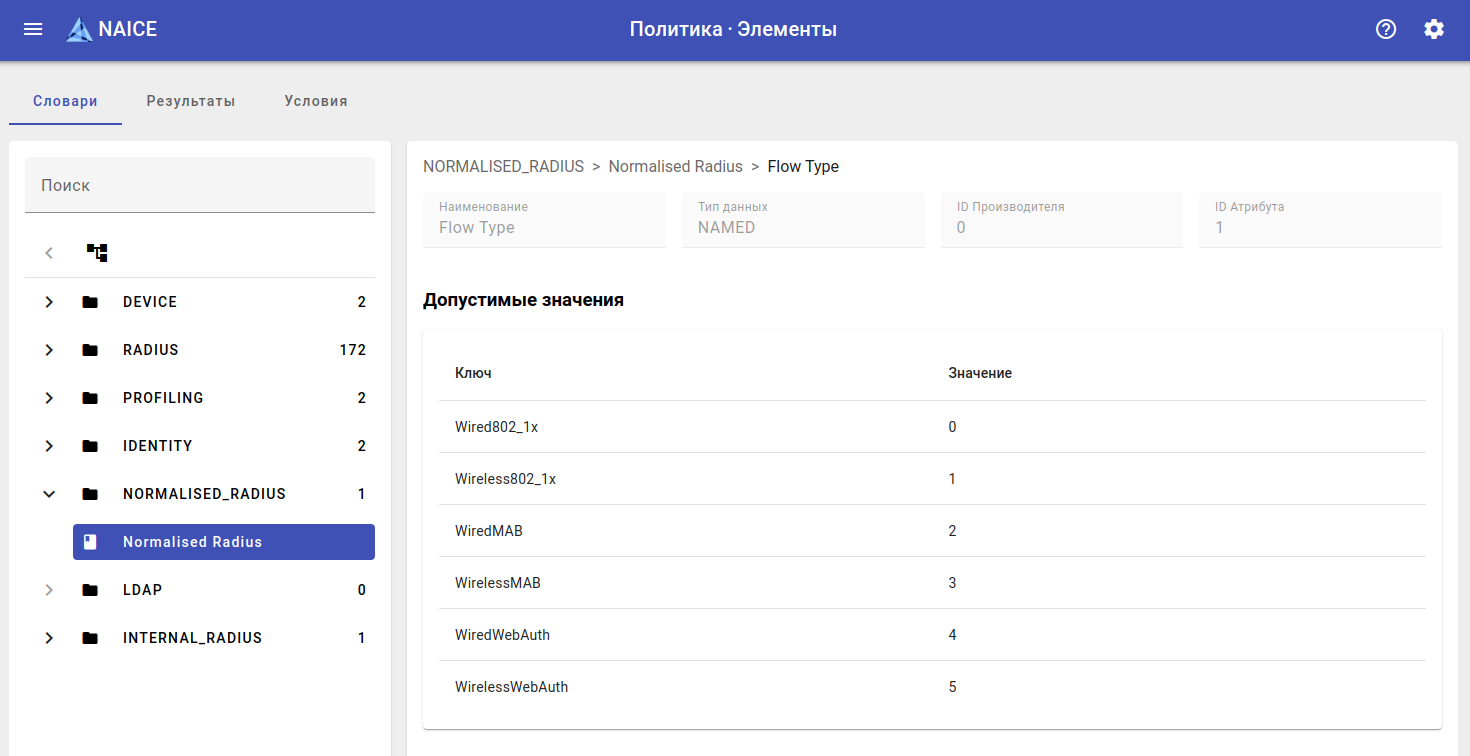Image resolution: width=1470 pixels, height=756 pixels.
Task: Click the back arrow in dictionary tree
Action: point(49,252)
